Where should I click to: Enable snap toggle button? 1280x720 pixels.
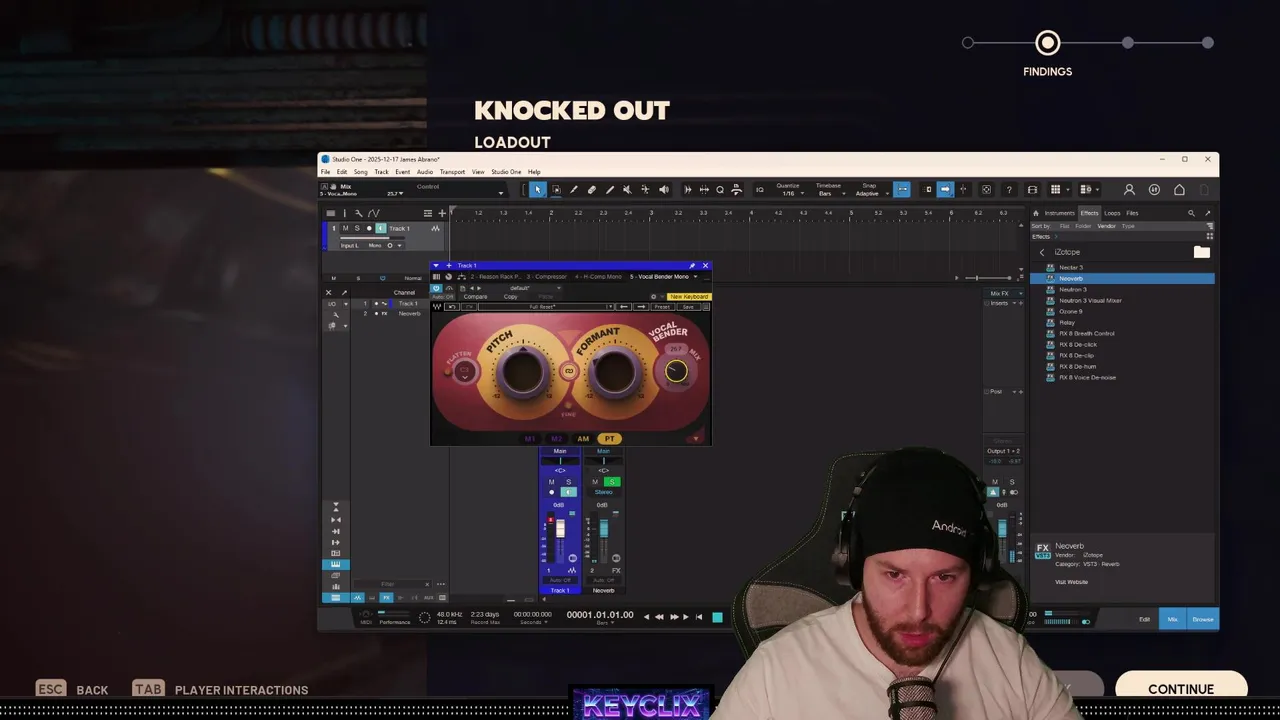pos(902,189)
